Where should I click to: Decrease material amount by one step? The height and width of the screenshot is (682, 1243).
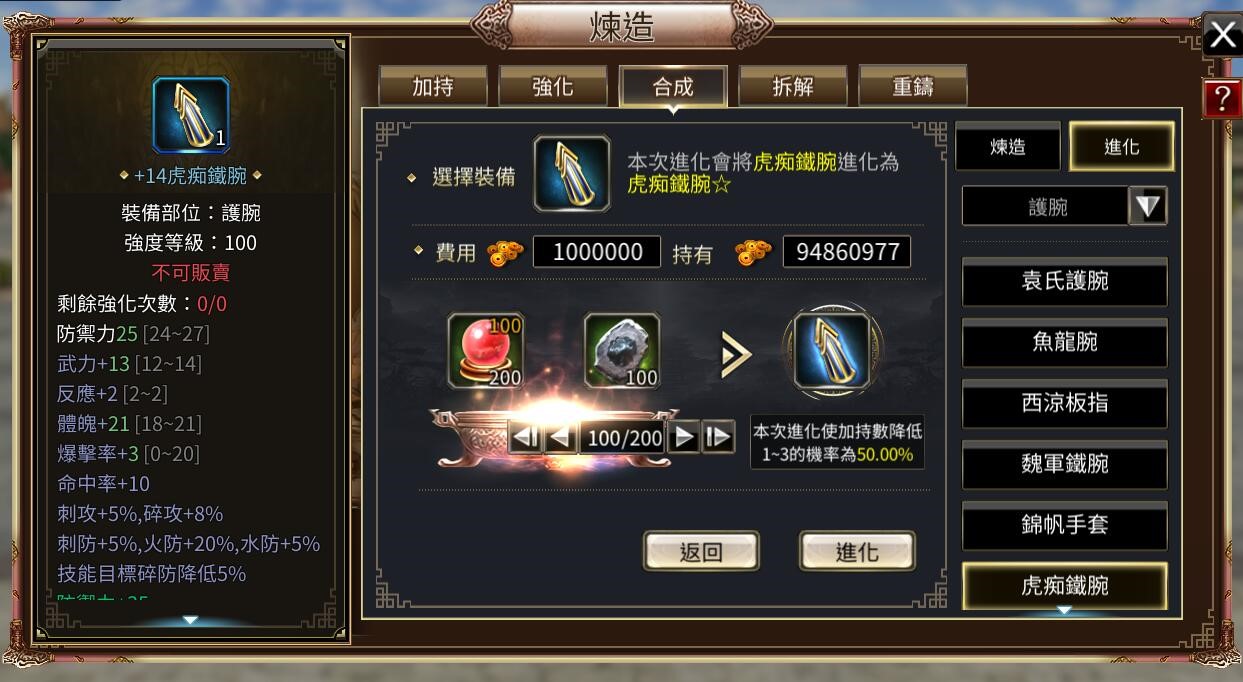[561, 437]
